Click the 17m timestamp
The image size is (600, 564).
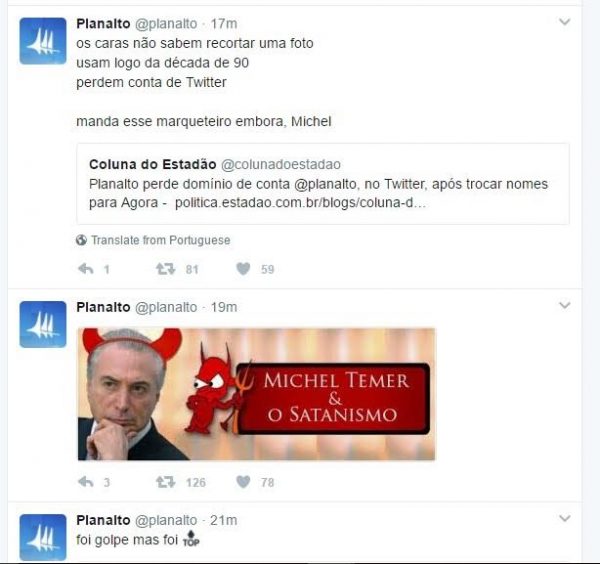point(224,24)
